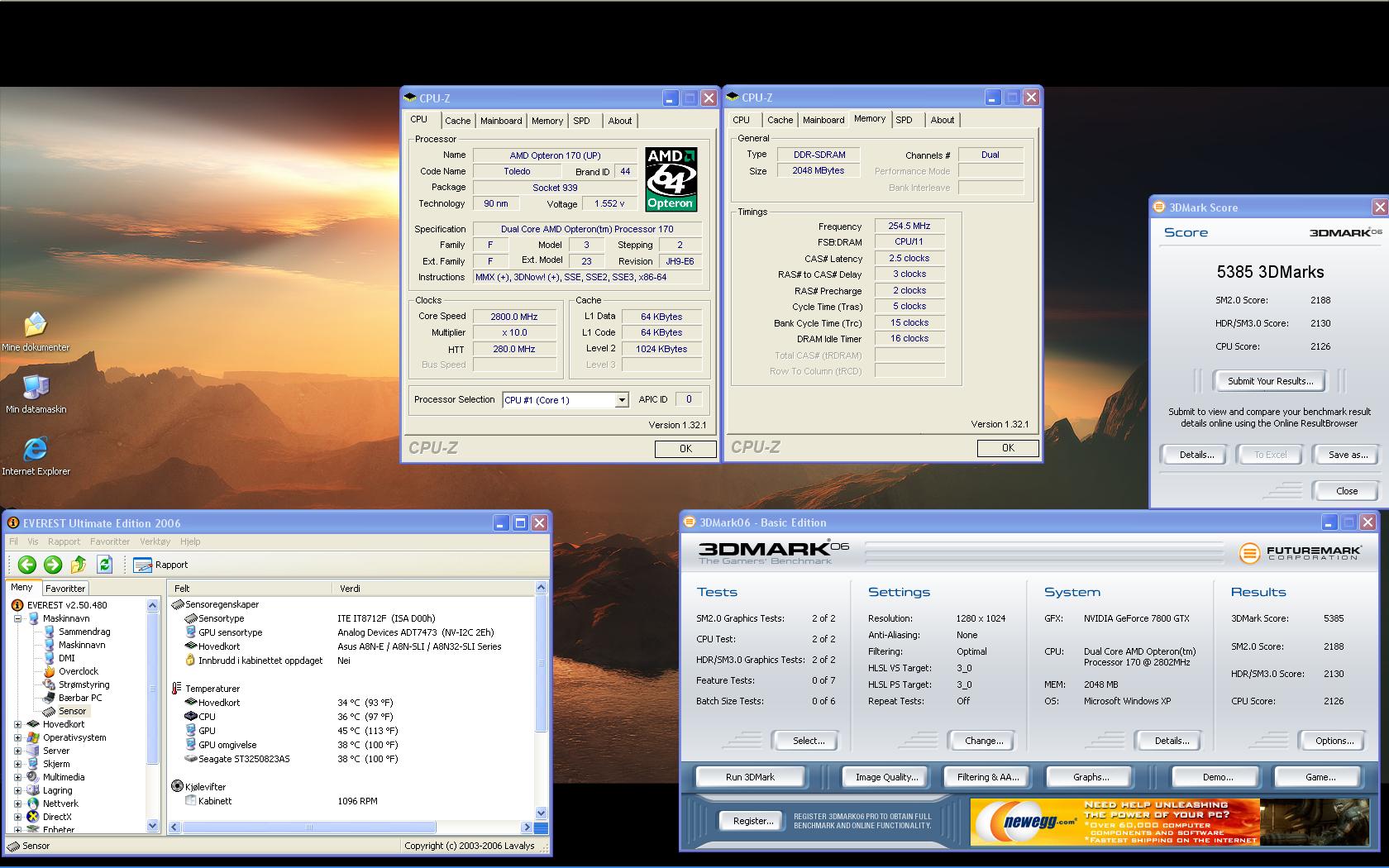Expand the Server tree node

click(18, 751)
